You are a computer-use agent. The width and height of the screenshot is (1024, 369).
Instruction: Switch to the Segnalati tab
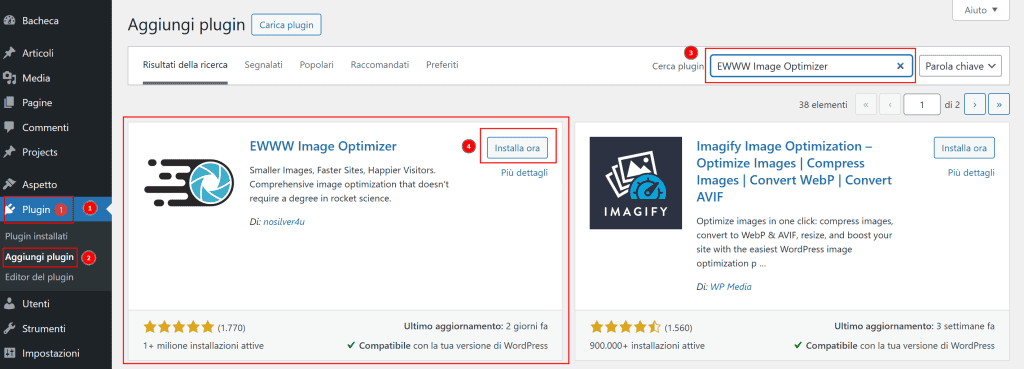point(264,65)
